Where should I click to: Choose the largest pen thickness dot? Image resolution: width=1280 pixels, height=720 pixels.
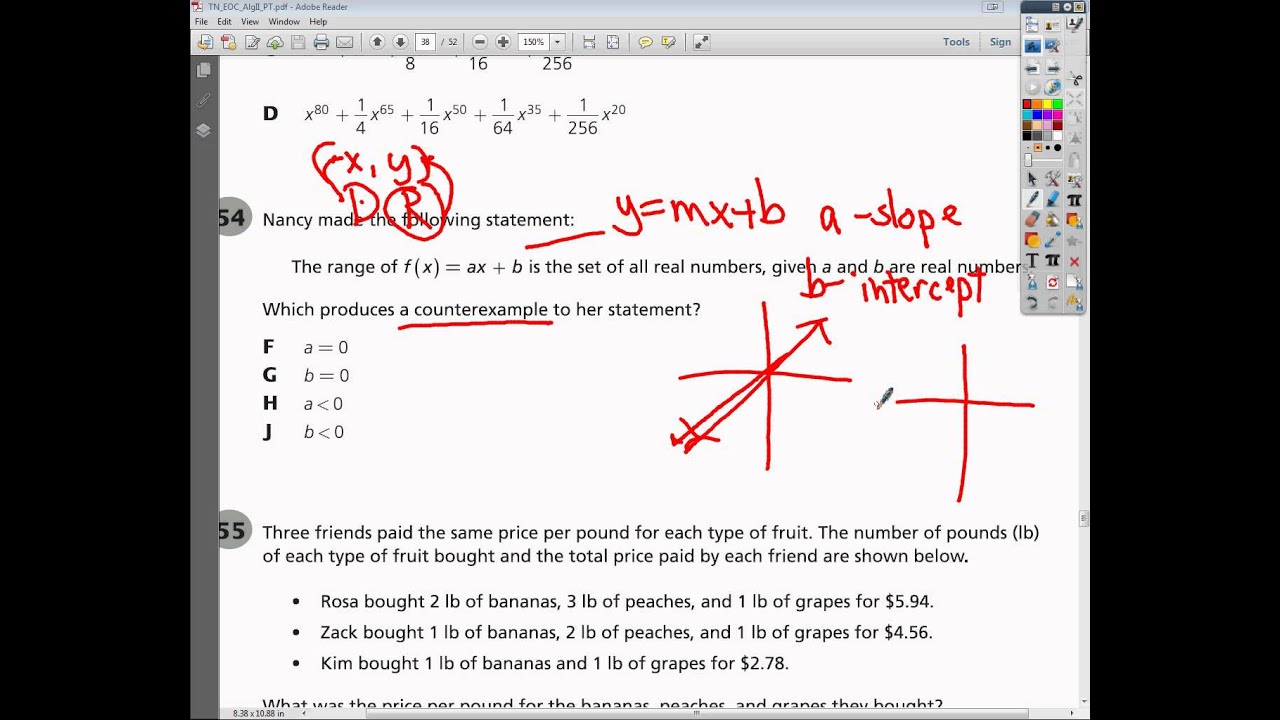pyautogui.click(x=1058, y=147)
